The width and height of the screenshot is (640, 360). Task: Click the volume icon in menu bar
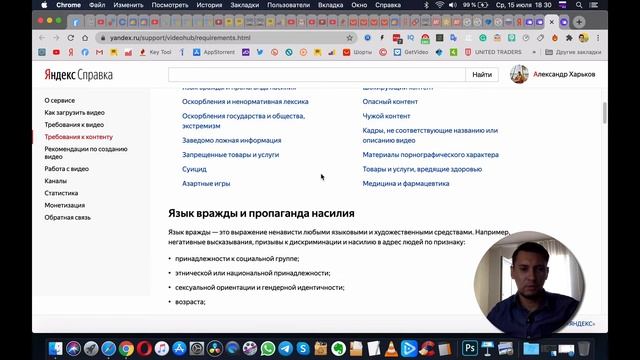(453, 5)
